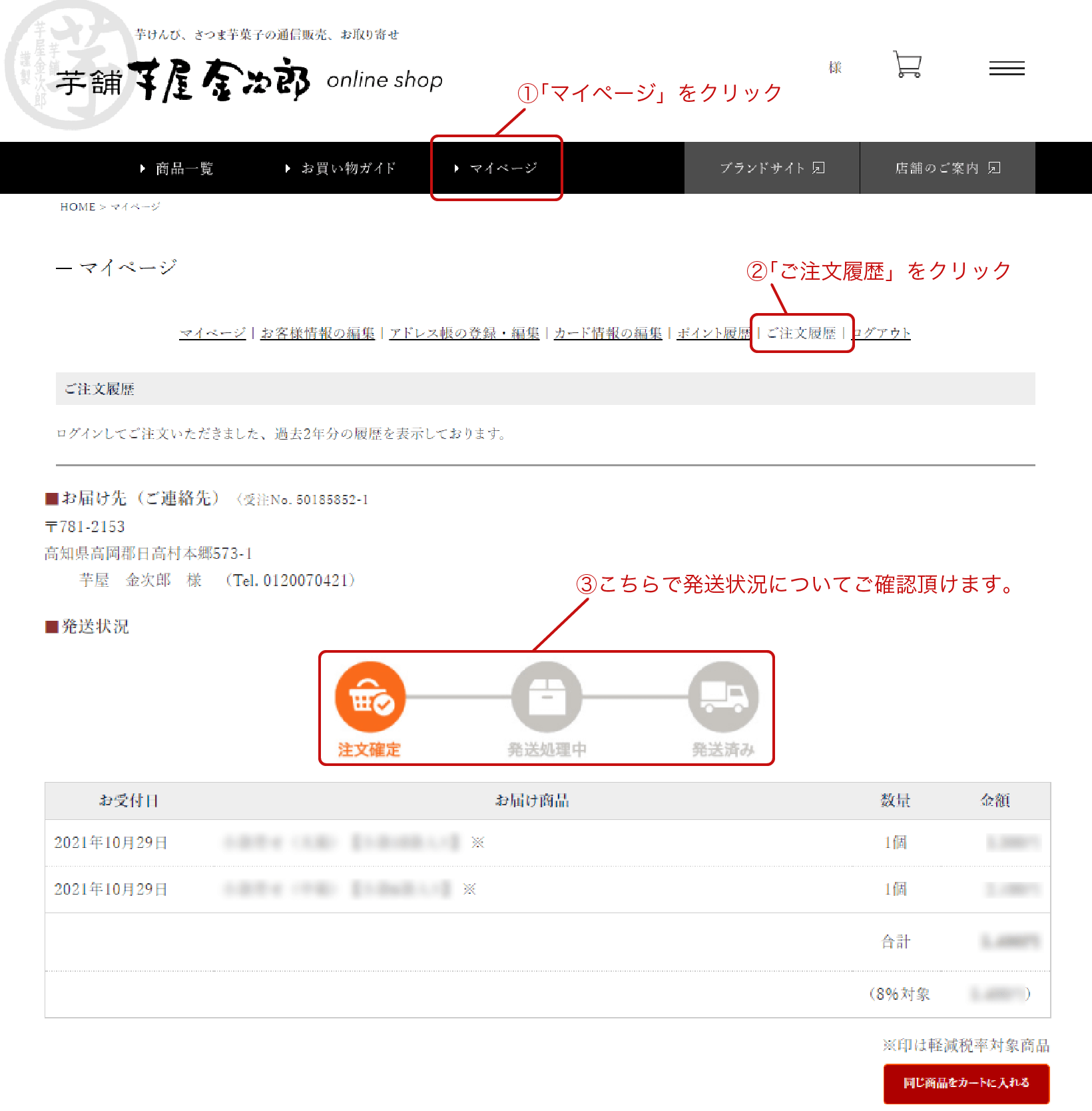The height and width of the screenshot is (1111, 1092).
Task: Open the hamburger menu icon
Action: point(1006,68)
